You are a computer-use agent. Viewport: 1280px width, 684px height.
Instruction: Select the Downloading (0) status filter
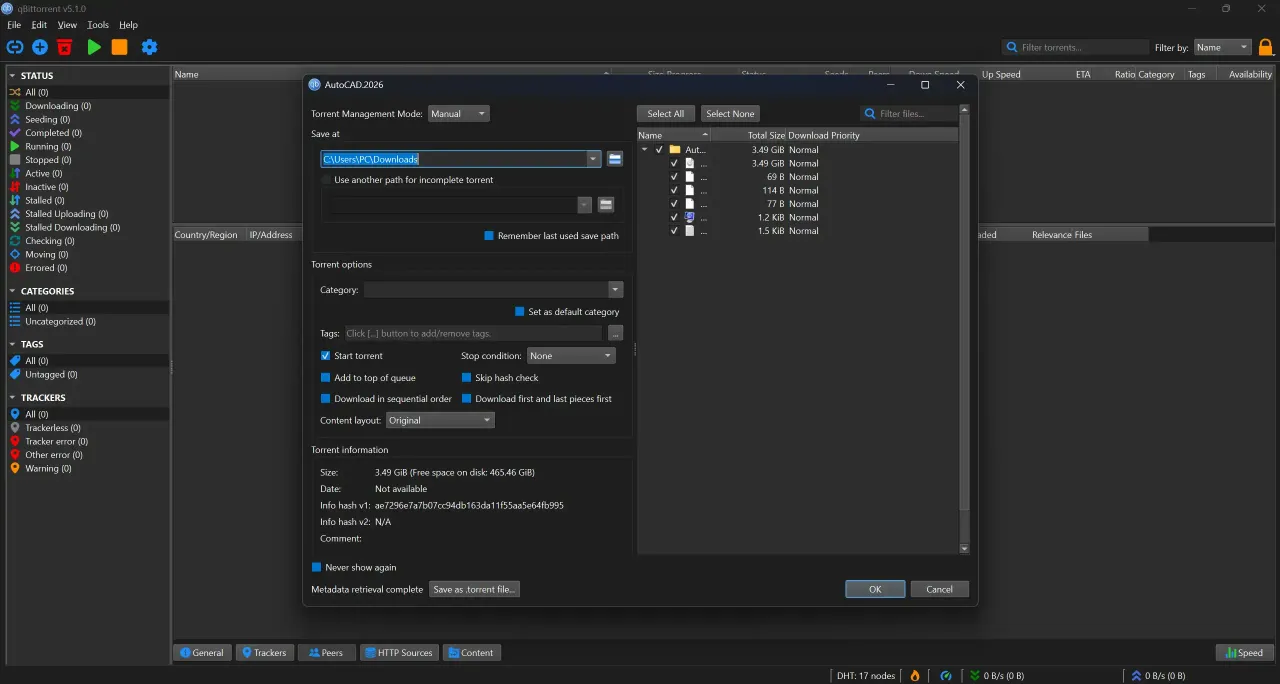(58, 106)
